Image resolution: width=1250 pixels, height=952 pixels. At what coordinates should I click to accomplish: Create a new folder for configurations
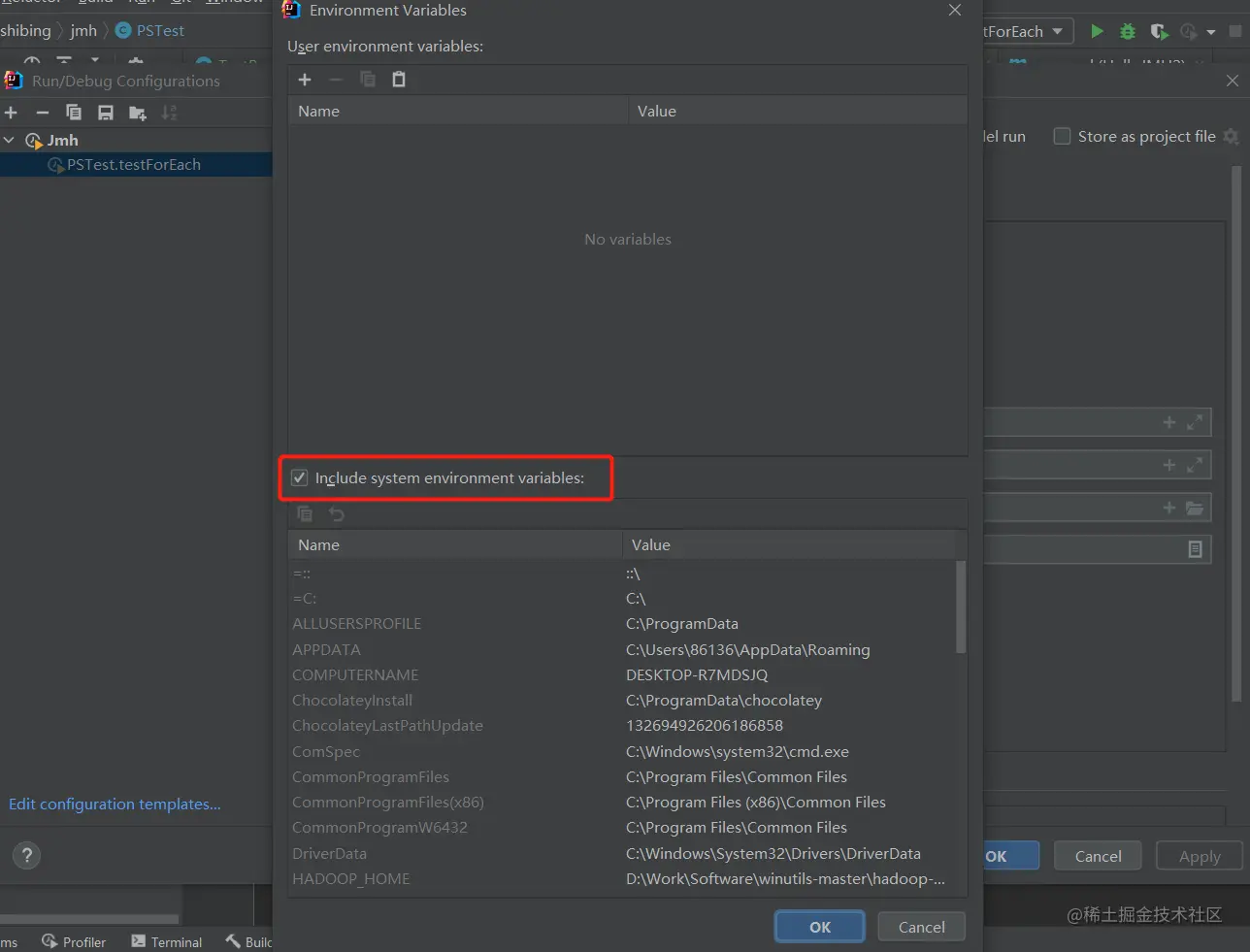137,113
